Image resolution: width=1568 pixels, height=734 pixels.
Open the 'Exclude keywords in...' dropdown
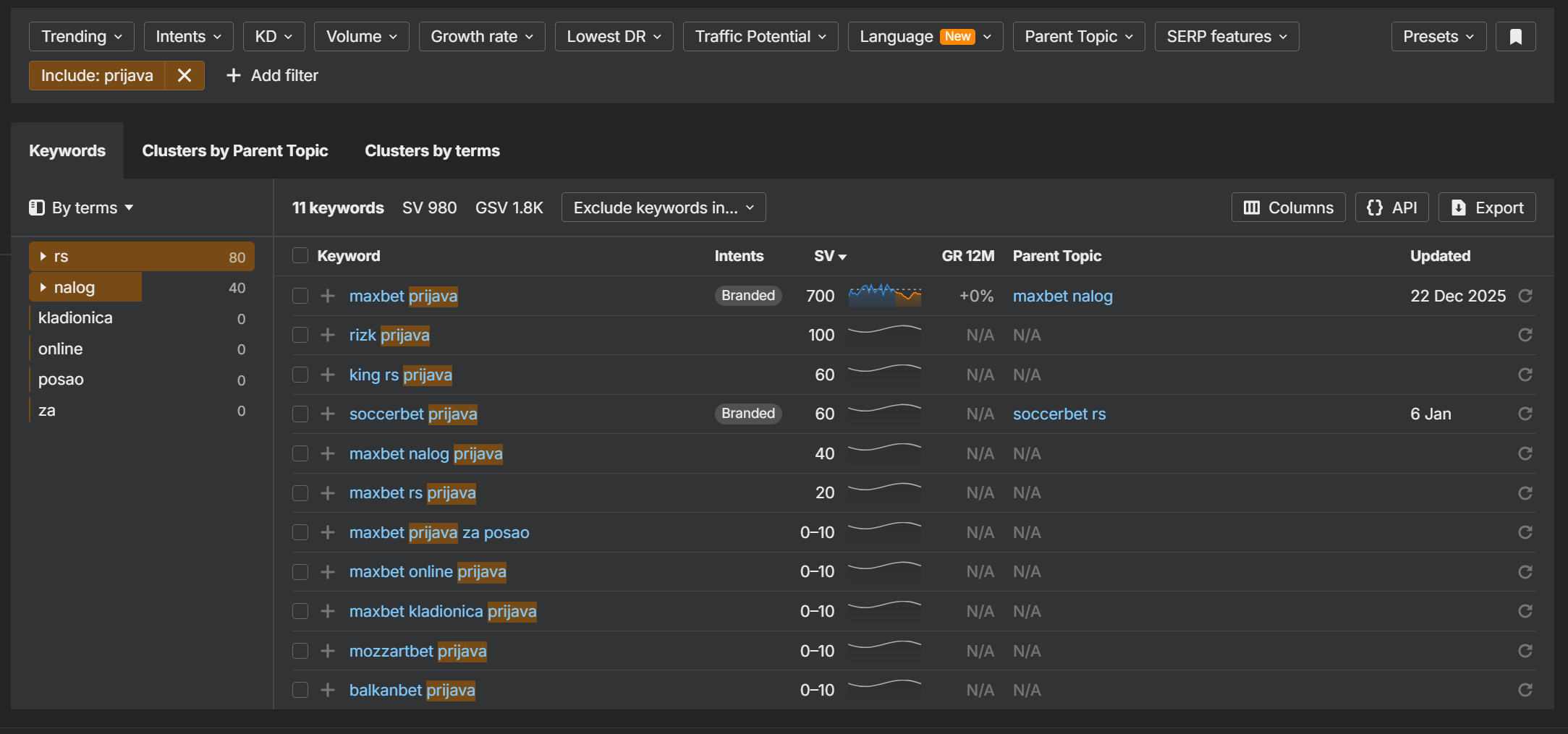663,208
